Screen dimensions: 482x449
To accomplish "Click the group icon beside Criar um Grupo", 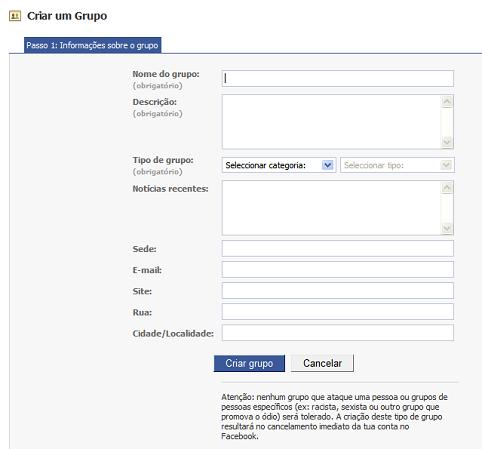I will coord(15,16).
